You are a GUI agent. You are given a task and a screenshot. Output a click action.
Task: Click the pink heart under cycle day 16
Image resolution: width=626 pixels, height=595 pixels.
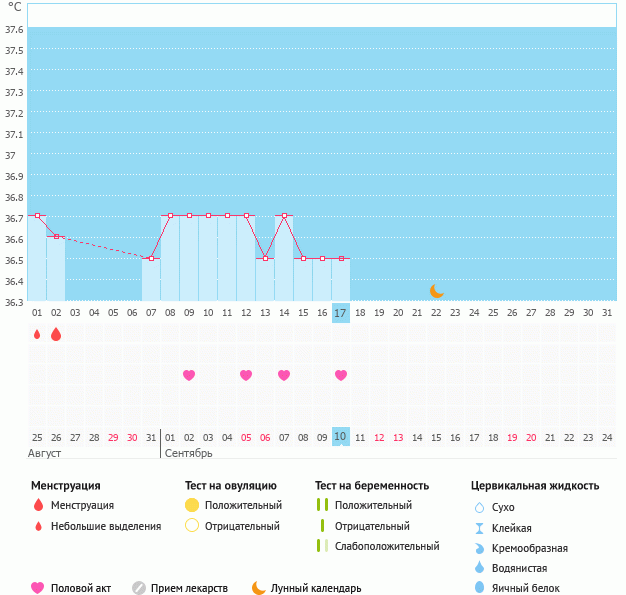tap(341, 375)
